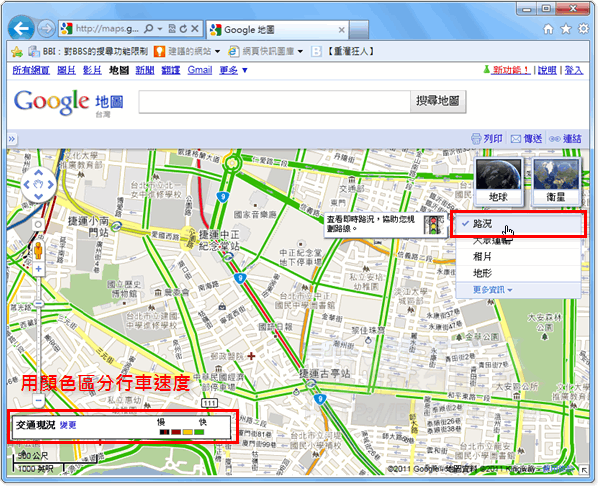Click the dark red slow traffic swatch
600x488 pixels.
[176, 432]
